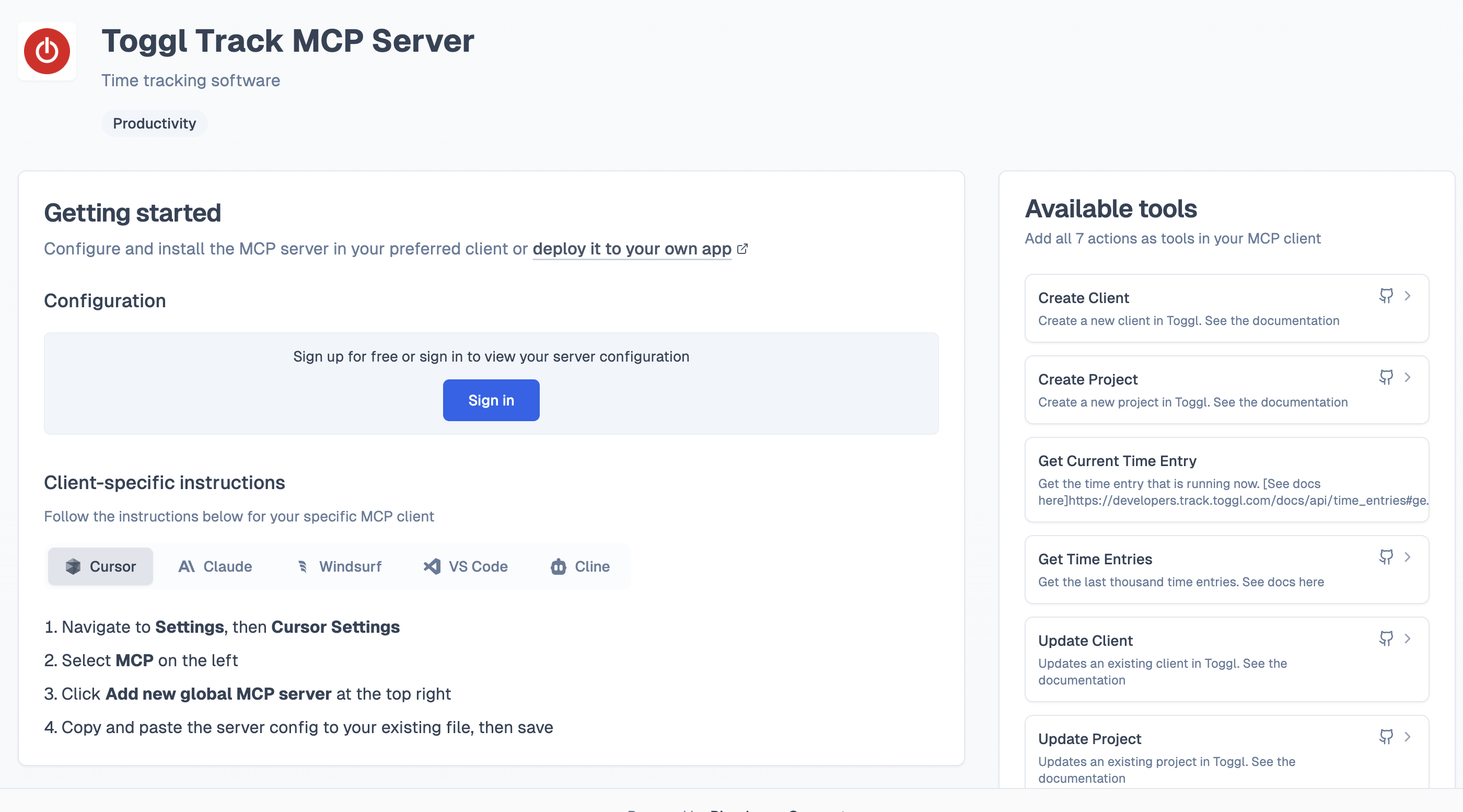1463x812 pixels.
Task: Follow the deploy it to your own app link
Action: click(632, 249)
